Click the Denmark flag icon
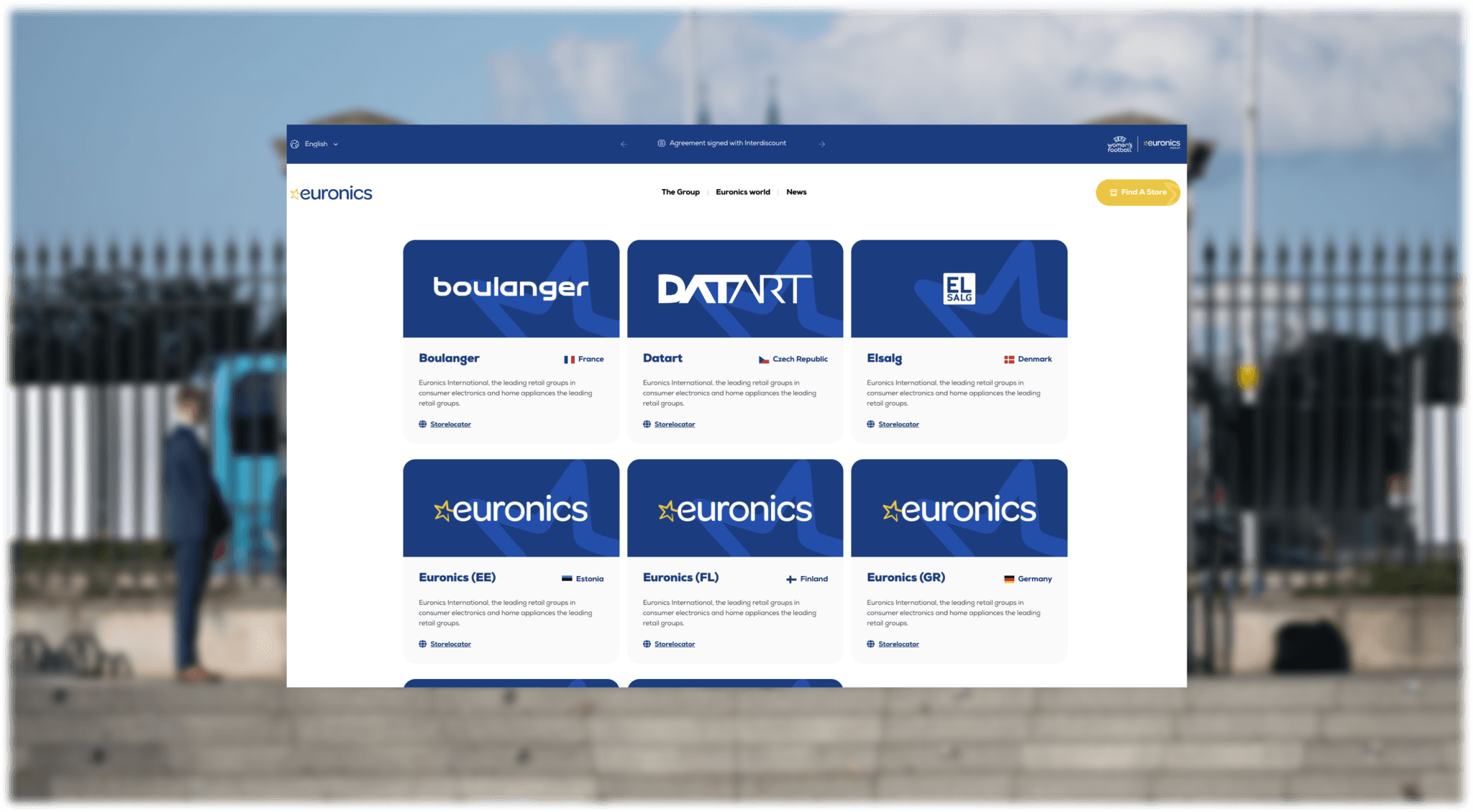 pyautogui.click(x=1009, y=360)
